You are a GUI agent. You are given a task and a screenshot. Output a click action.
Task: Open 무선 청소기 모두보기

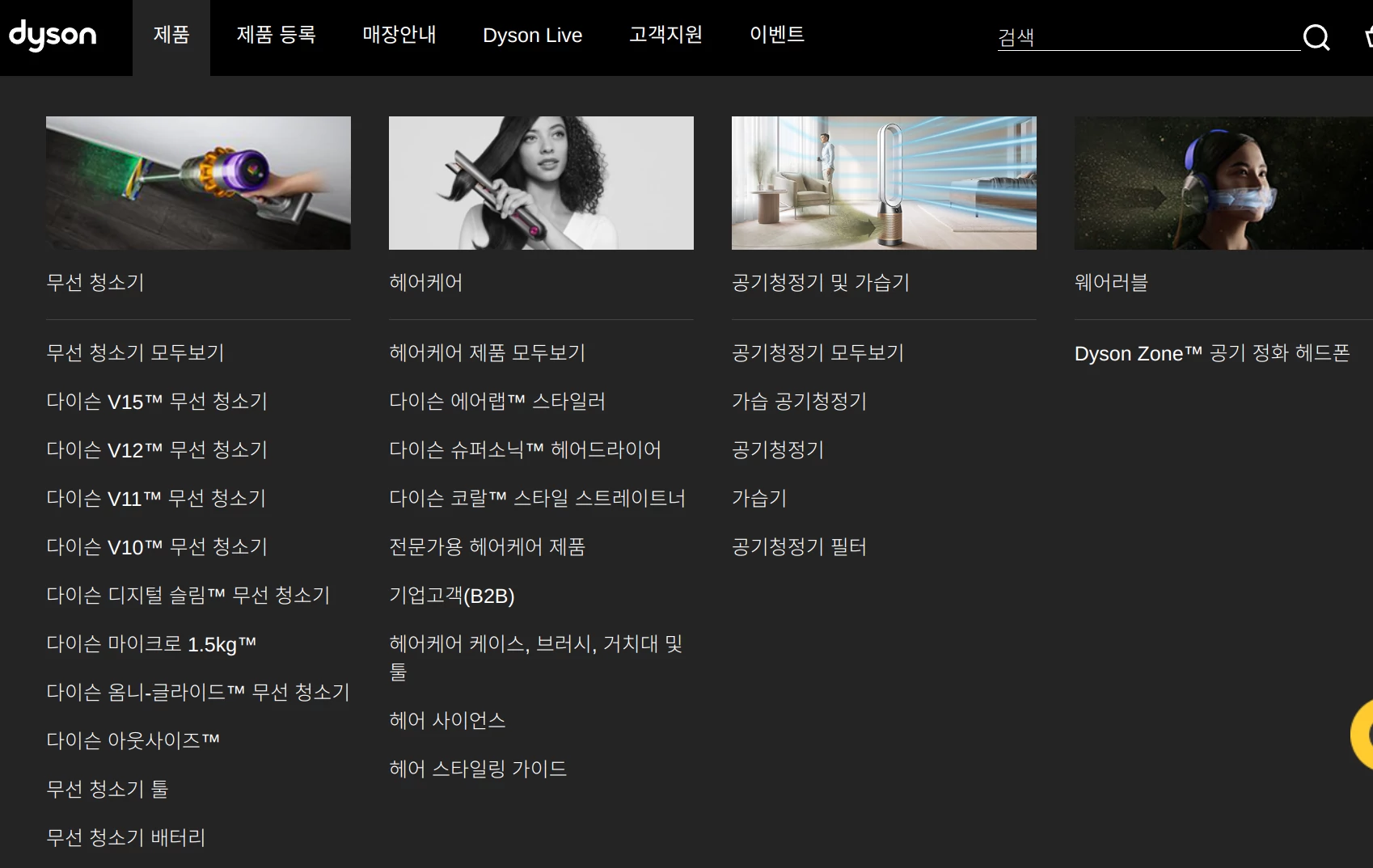coord(135,352)
